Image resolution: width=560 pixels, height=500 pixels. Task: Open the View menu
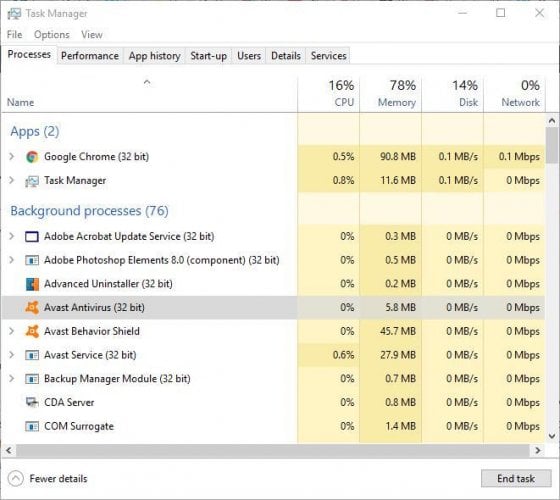[92, 35]
